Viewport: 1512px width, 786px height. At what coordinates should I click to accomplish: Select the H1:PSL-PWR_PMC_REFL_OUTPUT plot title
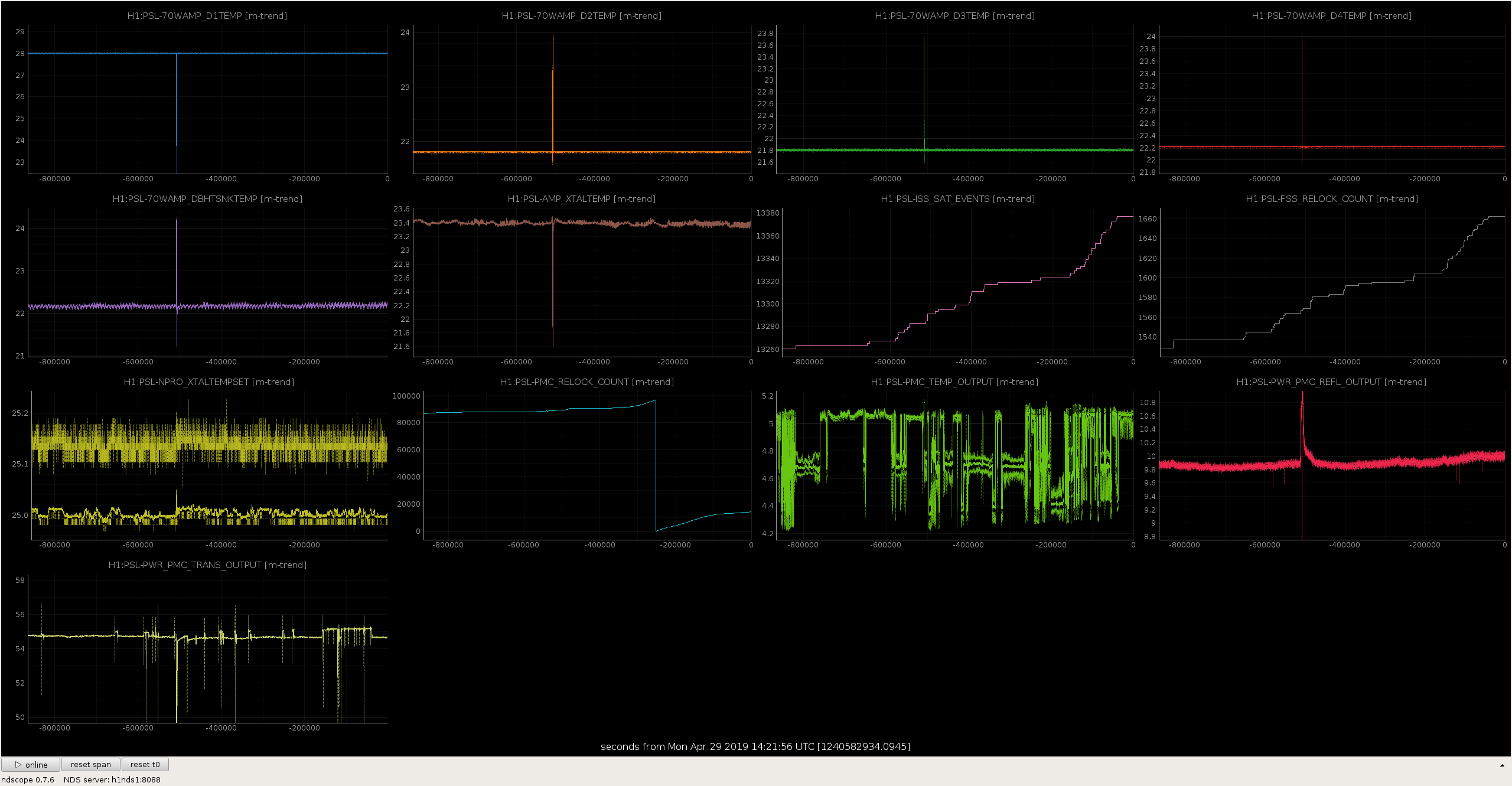click(x=1331, y=382)
